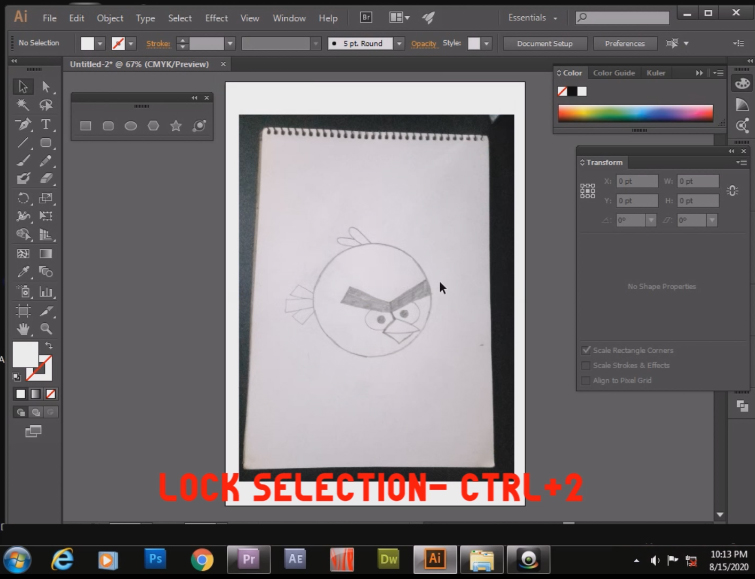Open 5 pt. Round brush definition dropdown
This screenshot has height=579, width=755.
pos(399,43)
